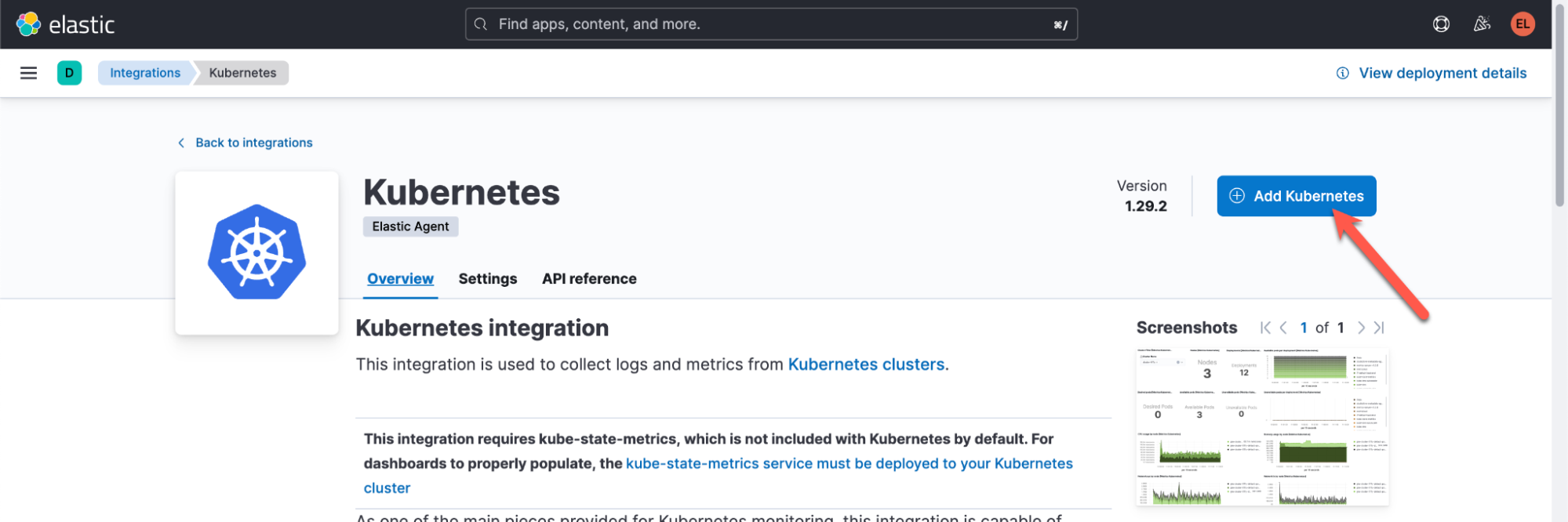1568x522 pixels.
Task: Open the dashboard screenshot thumbnail
Action: (x=1262, y=426)
